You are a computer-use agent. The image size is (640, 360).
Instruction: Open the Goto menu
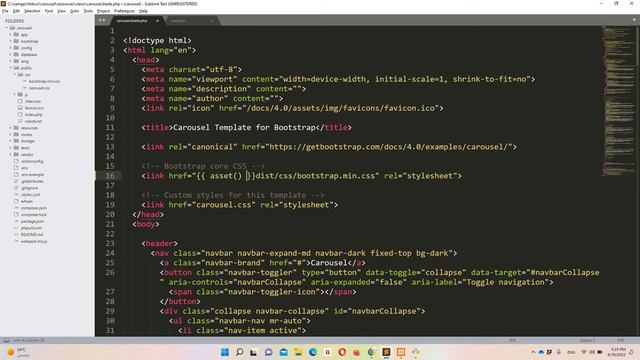coord(75,11)
